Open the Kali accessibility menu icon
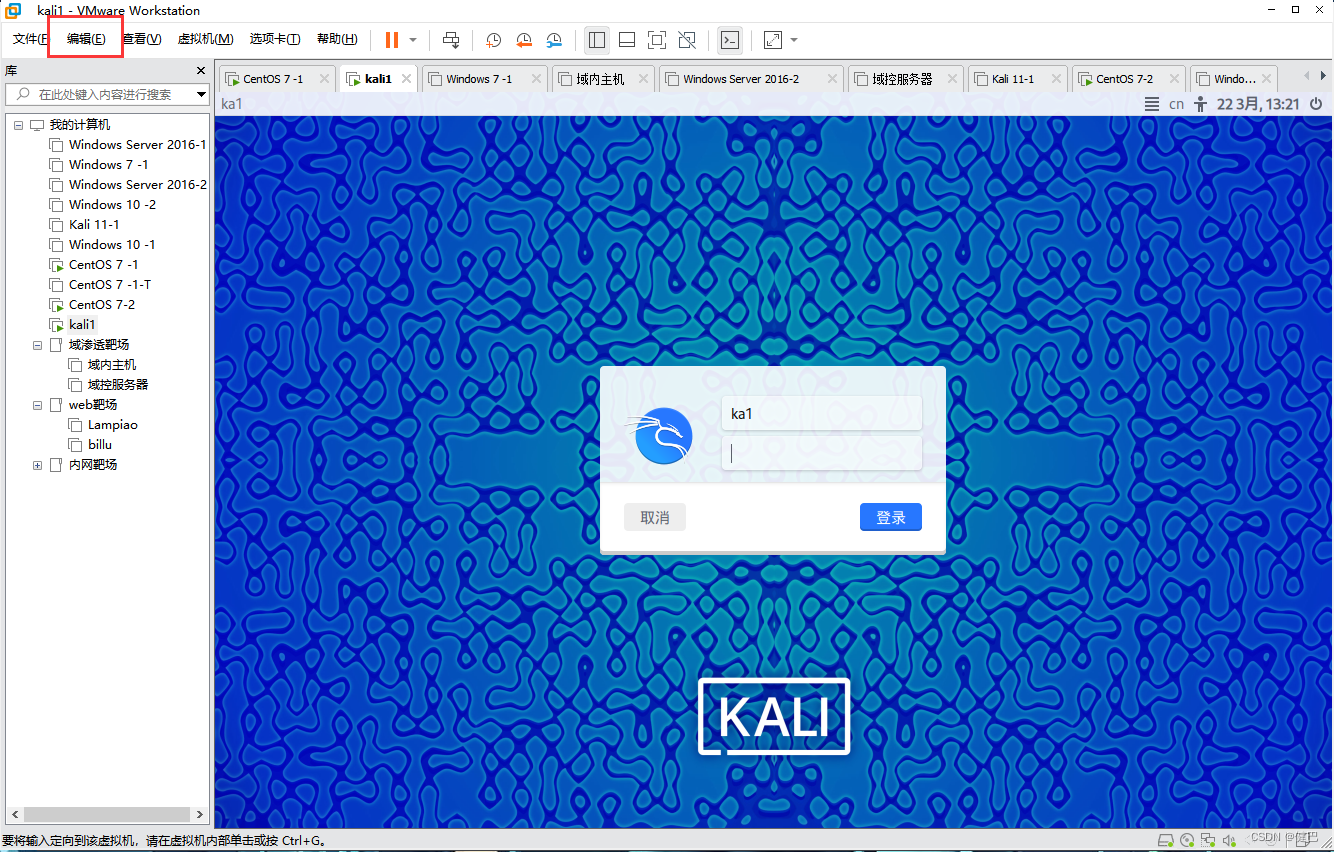This screenshot has width=1334, height=852. pos(1201,104)
